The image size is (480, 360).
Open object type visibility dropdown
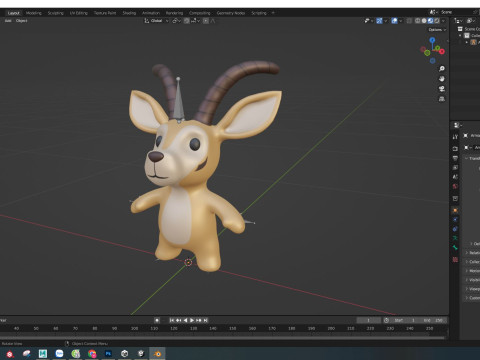click(x=368, y=21)
